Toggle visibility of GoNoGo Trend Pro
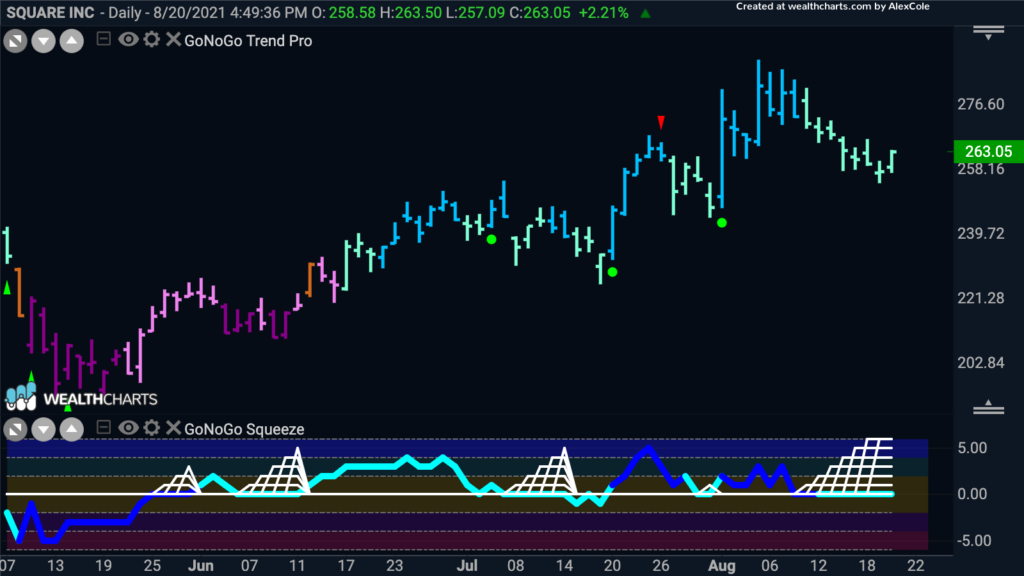The image size is (1024, 576). coord(128,39)
